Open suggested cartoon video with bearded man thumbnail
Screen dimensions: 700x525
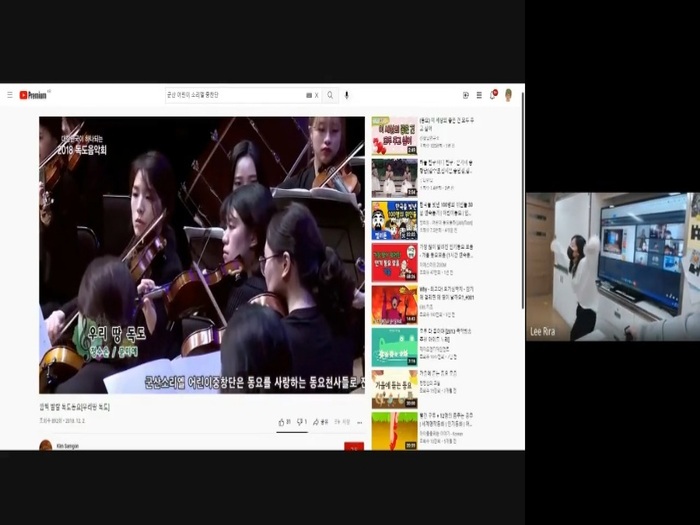(x=395, y=220)
